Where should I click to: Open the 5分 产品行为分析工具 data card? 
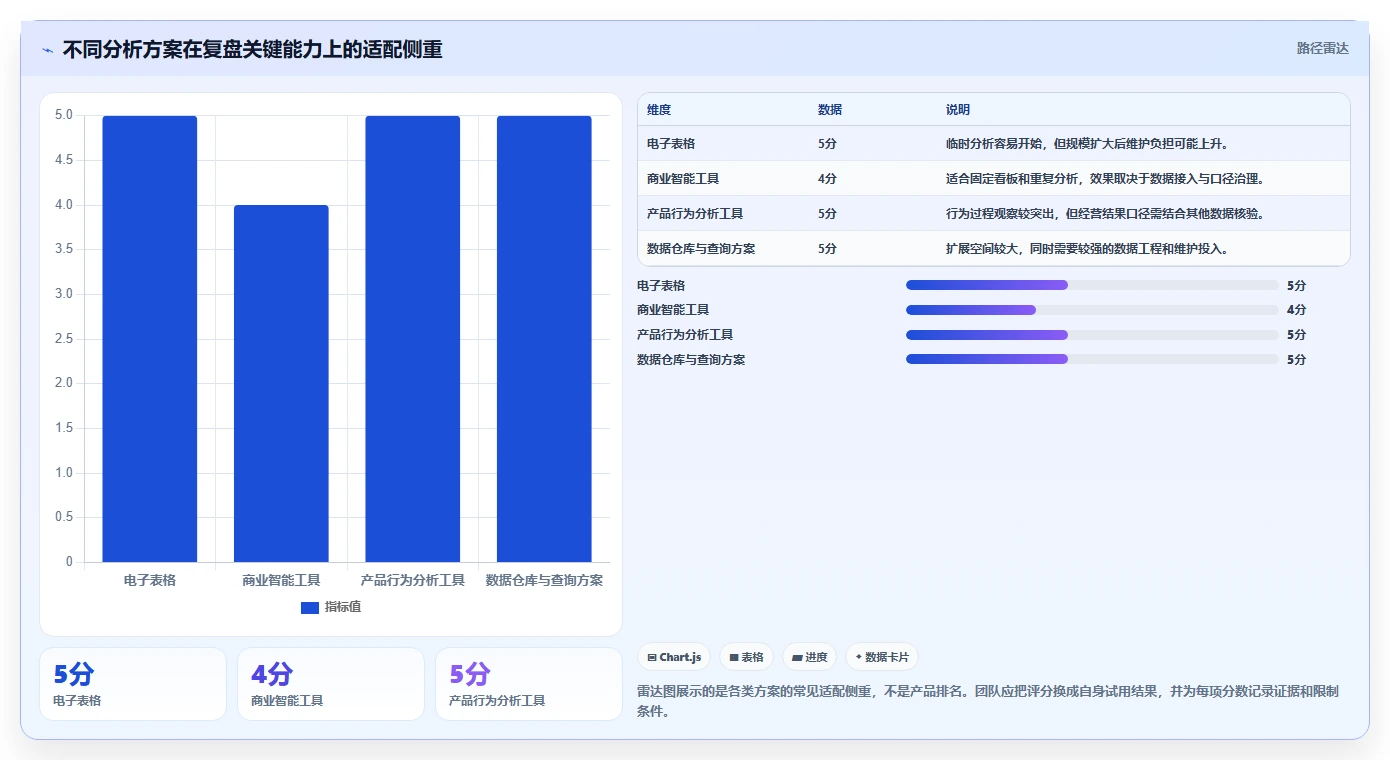point(529,684)
